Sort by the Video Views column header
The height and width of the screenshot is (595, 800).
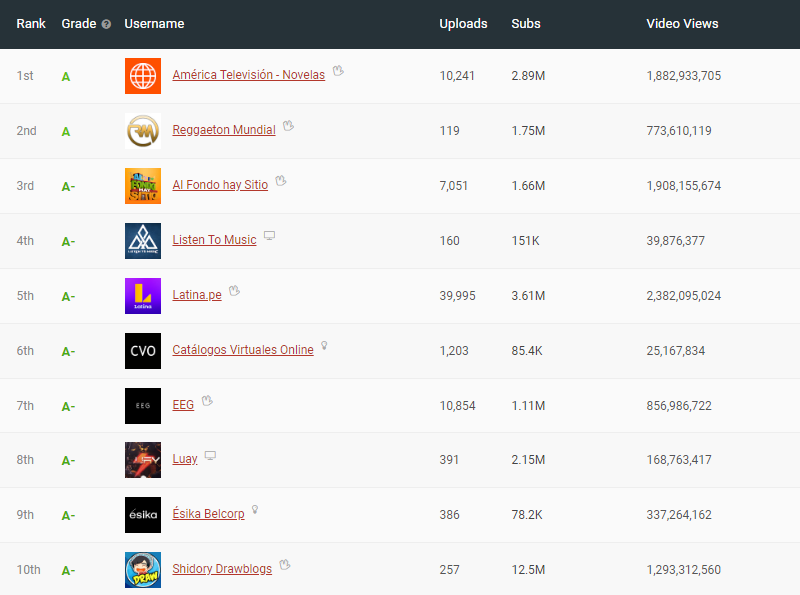click(x=682, y=24)
